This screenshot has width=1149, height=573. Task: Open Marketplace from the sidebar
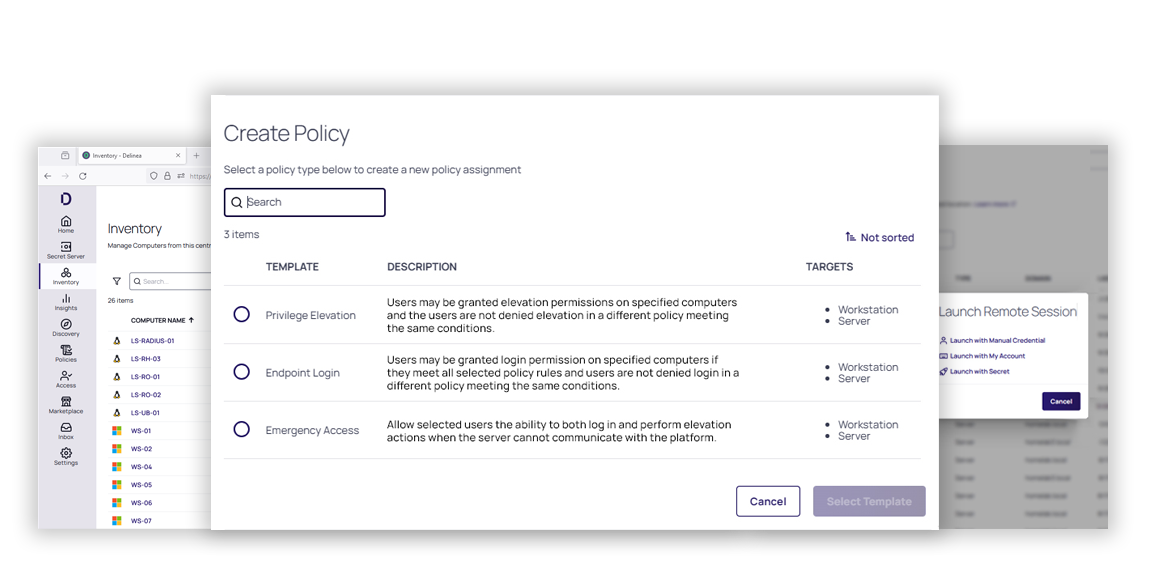(66, 405)
